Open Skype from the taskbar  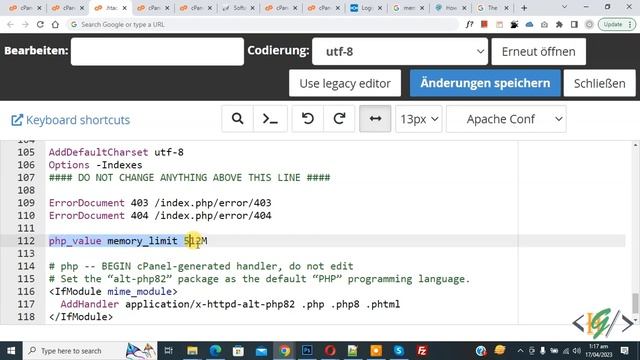pos(399,351)
